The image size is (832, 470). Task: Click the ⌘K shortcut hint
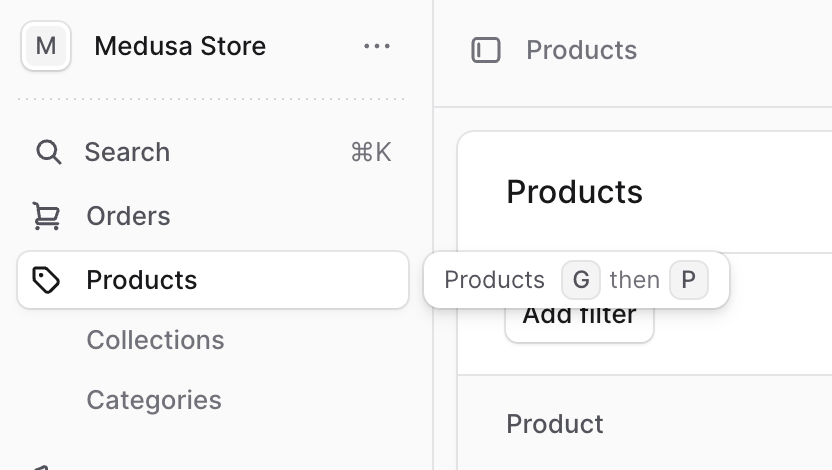pos(370,152)
